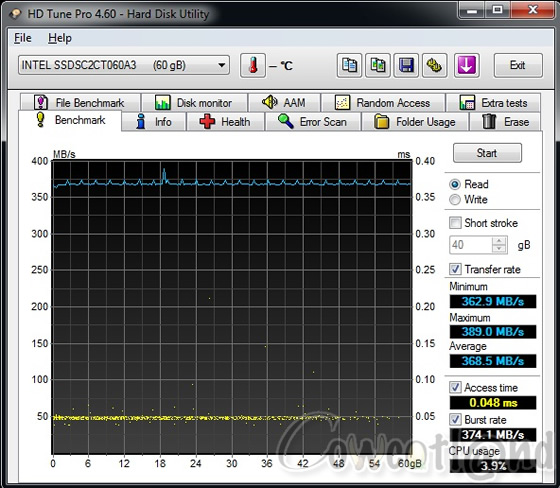
Task: Toggle the Access time checkbox
Action: coord(455,387)
